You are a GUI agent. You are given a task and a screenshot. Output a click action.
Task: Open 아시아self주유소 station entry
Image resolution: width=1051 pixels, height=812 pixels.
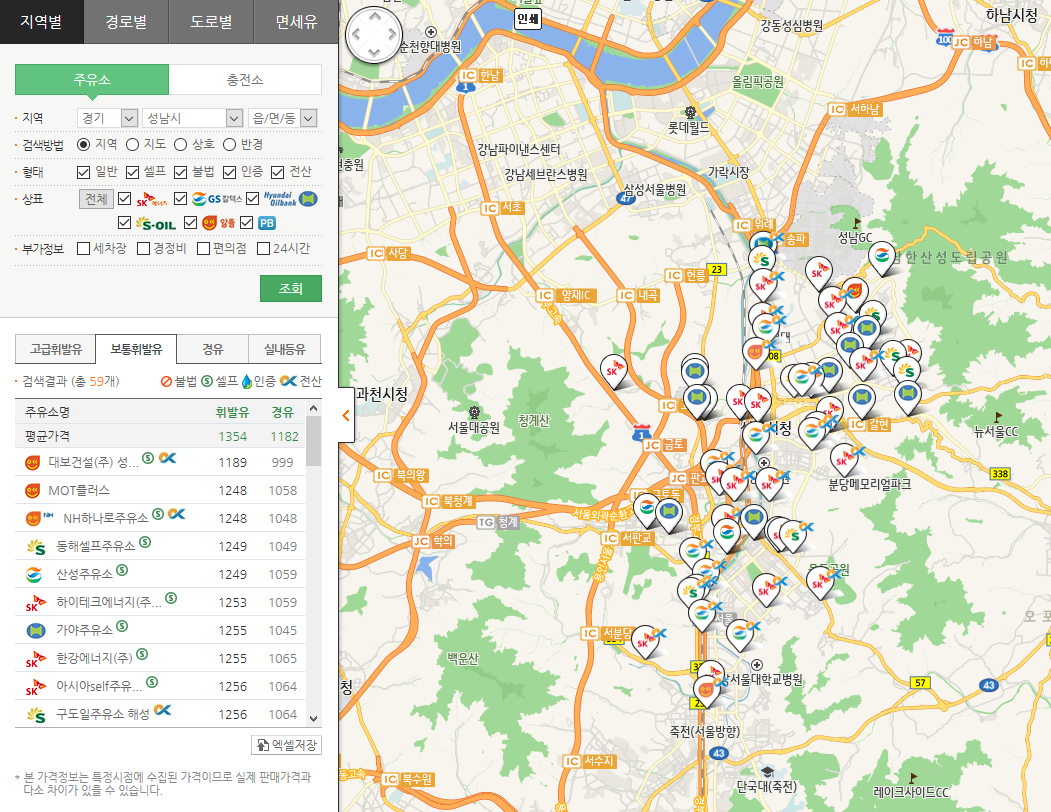click(x=160, y=687)
